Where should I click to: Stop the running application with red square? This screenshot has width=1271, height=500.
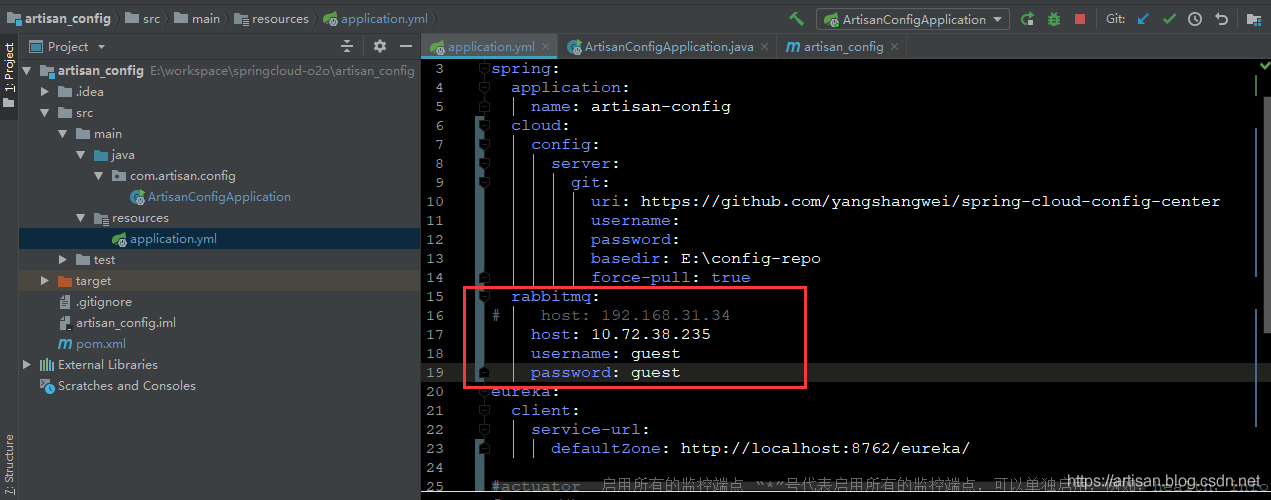pyautogui.click(x=1080, y=19)
